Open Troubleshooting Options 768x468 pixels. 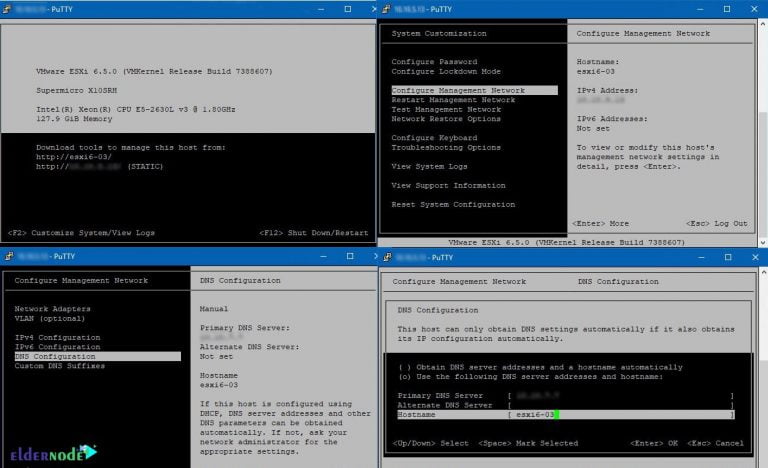click(446, 148)
